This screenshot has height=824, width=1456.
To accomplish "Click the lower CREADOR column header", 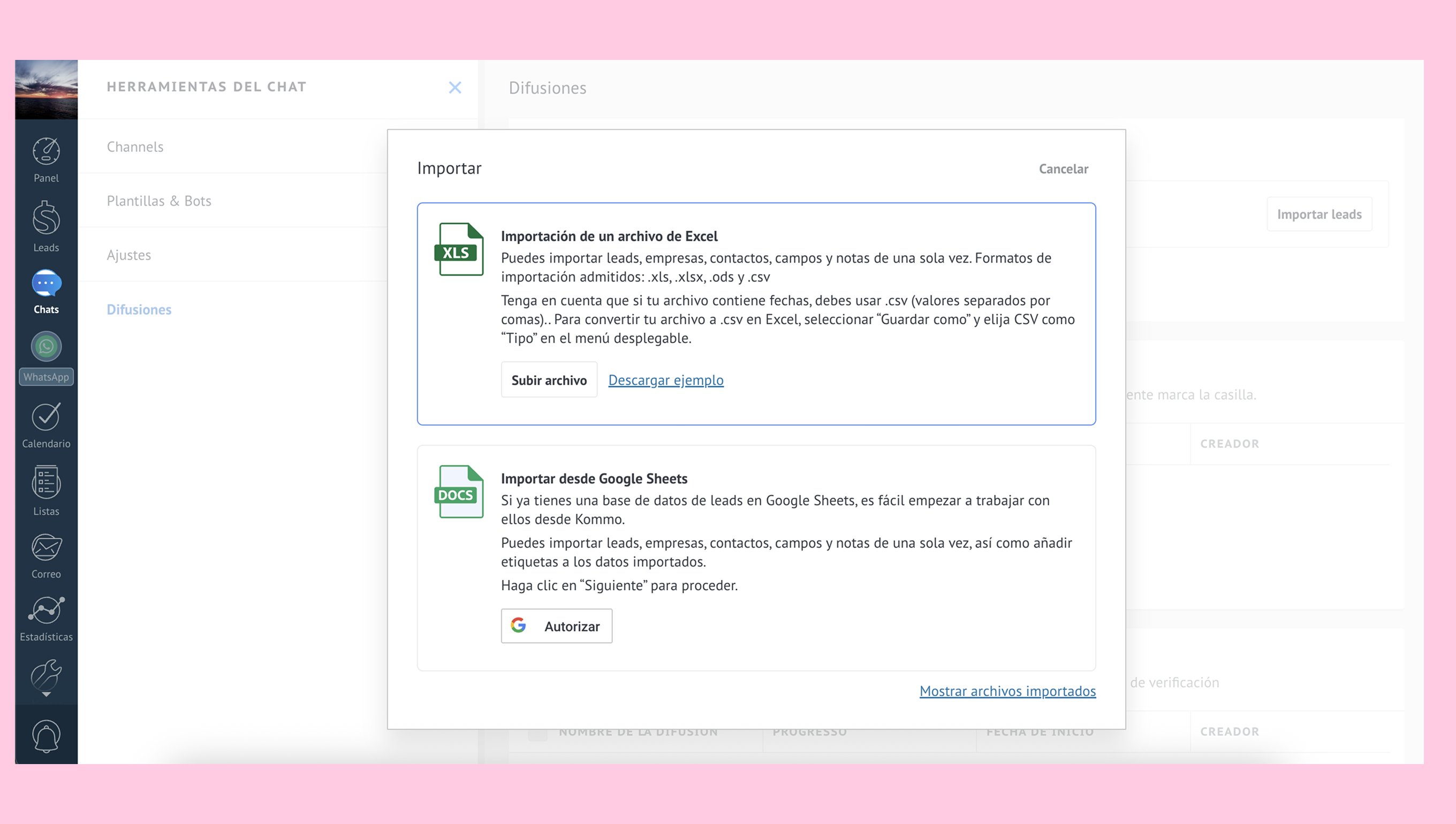I will [x=1230, y=731].
